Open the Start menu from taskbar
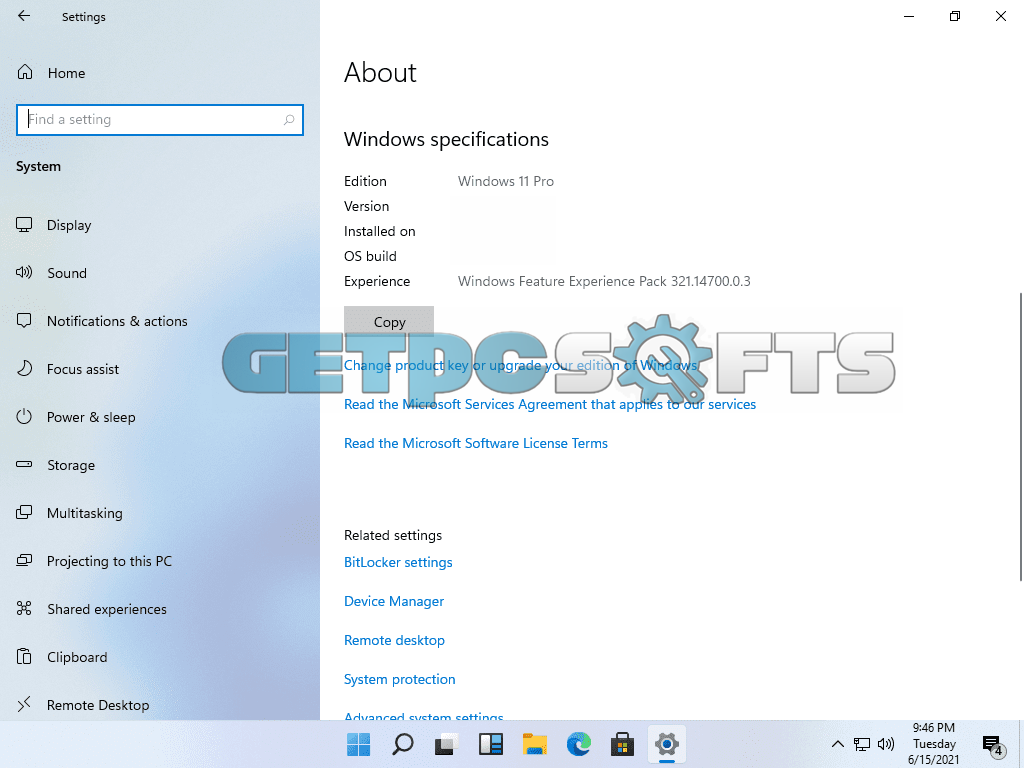1024x768 pixels. (x=359, y=744)
